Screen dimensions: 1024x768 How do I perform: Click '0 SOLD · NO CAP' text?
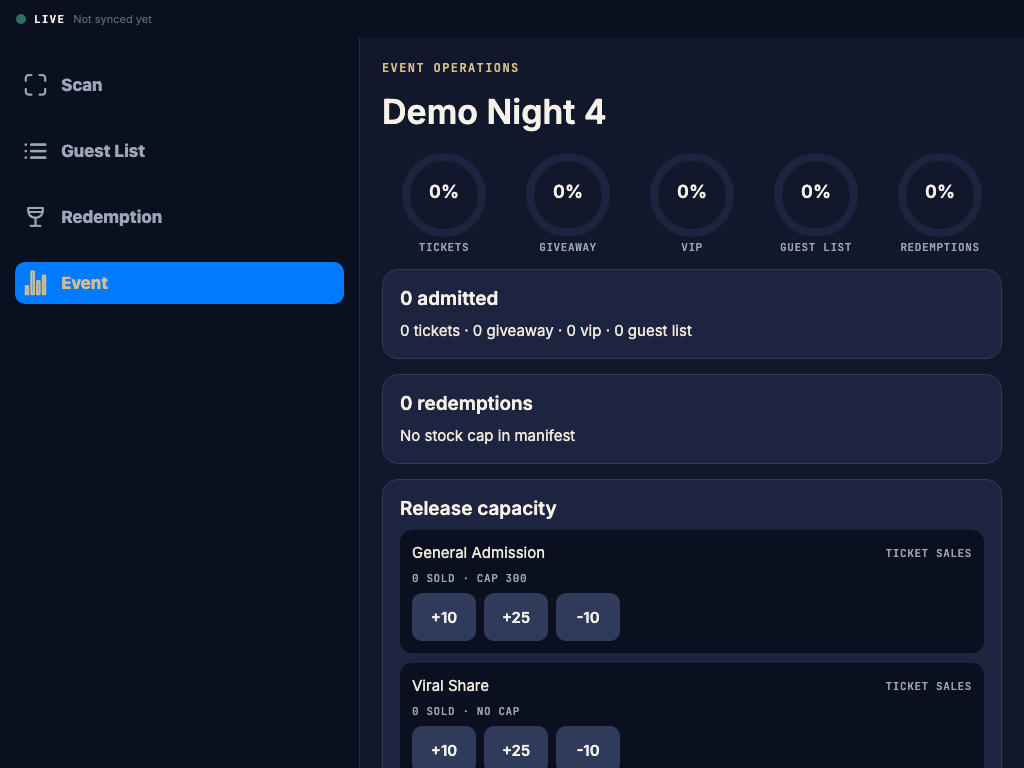466,712
